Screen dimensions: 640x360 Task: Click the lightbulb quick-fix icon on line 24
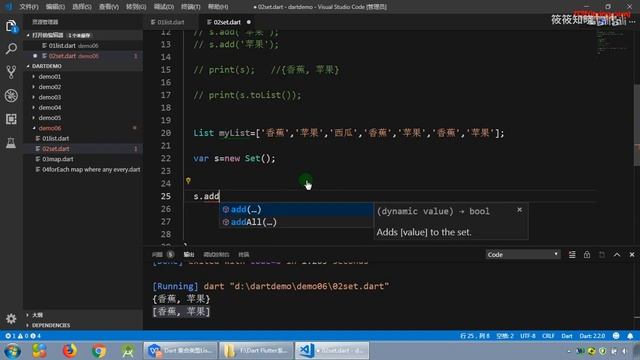click(x=188, y=180)
